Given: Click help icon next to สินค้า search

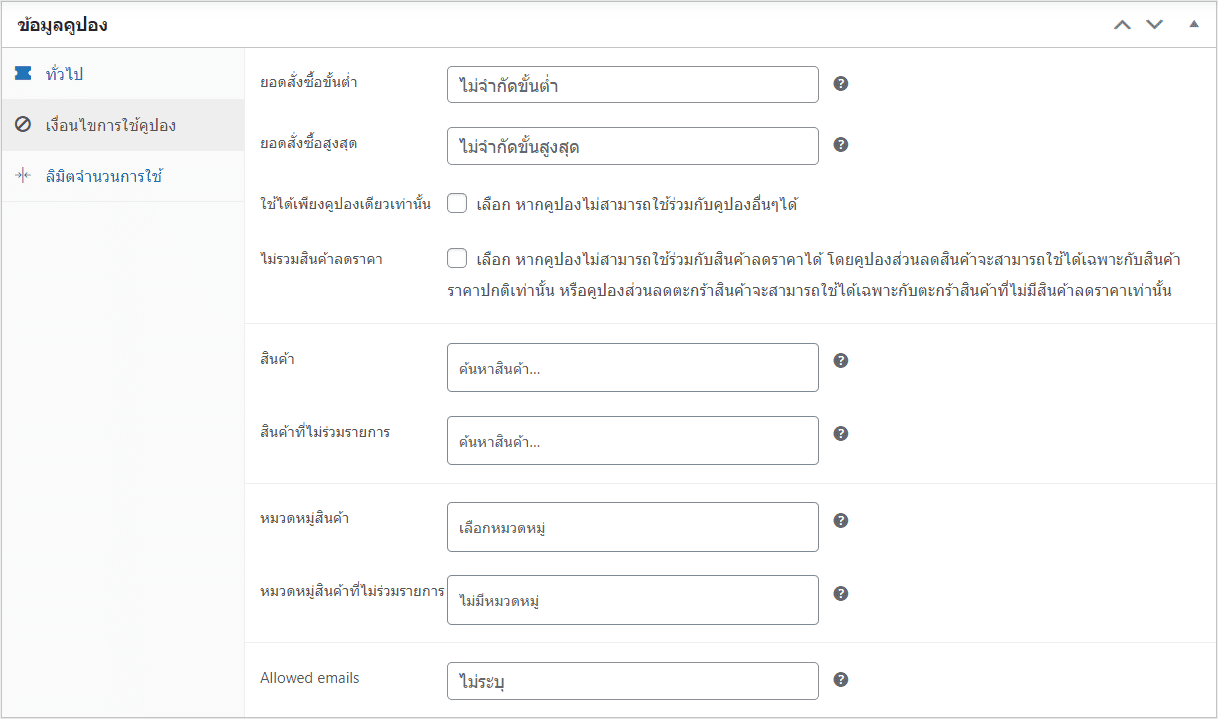Looking at the screenshot, I should pyautogui.click(x=841, y=360).
